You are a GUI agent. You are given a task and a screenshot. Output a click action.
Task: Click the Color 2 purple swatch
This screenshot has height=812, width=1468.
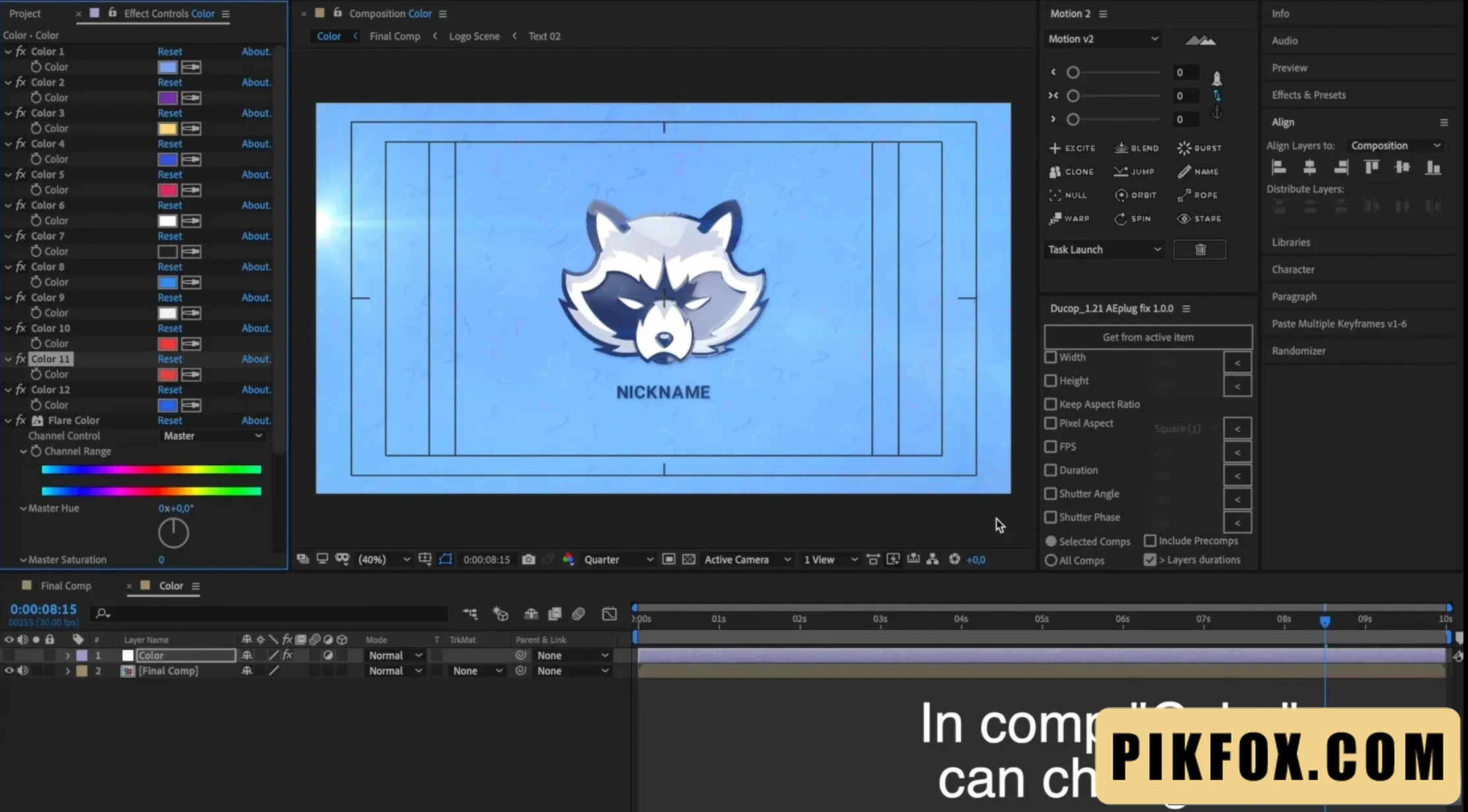pyautogui.click(x=168, y=98)
